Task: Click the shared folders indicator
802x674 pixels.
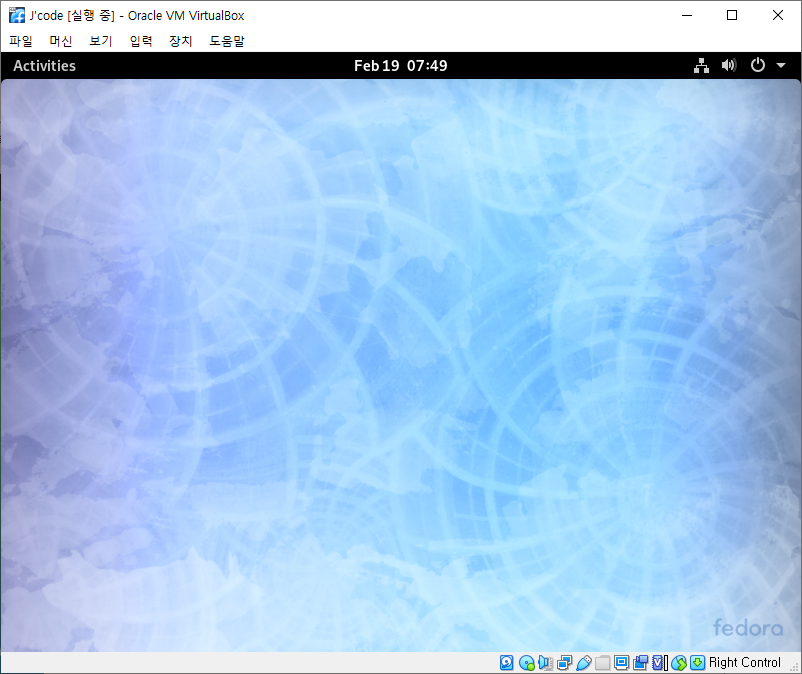Action: coord(603,663)
